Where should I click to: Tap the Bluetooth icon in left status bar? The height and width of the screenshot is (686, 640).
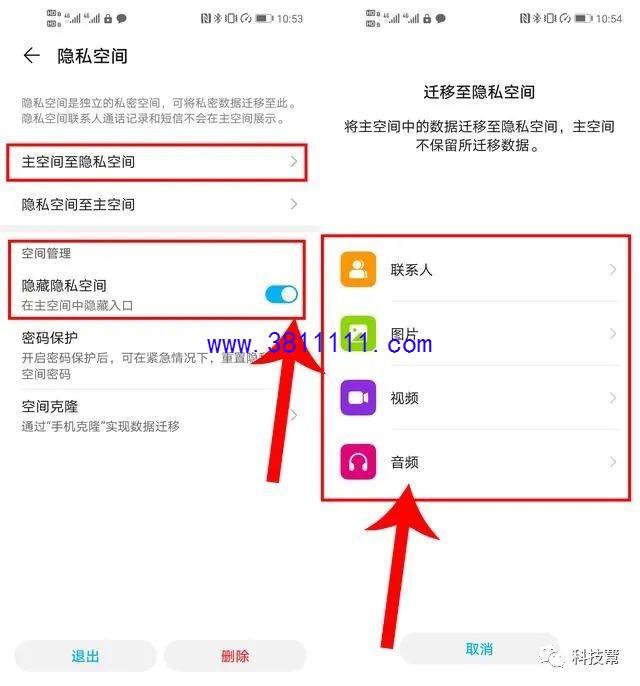point(218,18)
